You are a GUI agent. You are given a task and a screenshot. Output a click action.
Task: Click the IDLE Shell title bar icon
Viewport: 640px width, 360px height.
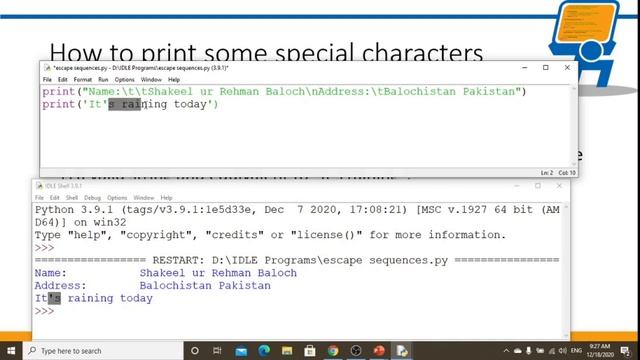coord(39,186)
